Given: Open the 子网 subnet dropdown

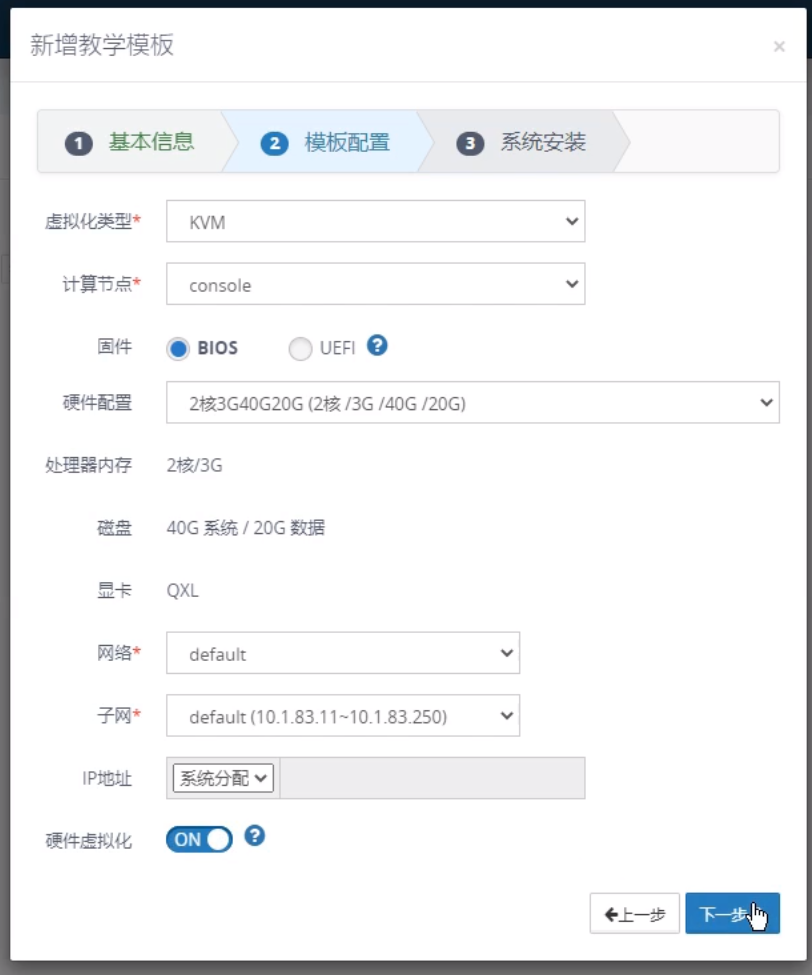Looking at the screenshot, I should (343, 716).
